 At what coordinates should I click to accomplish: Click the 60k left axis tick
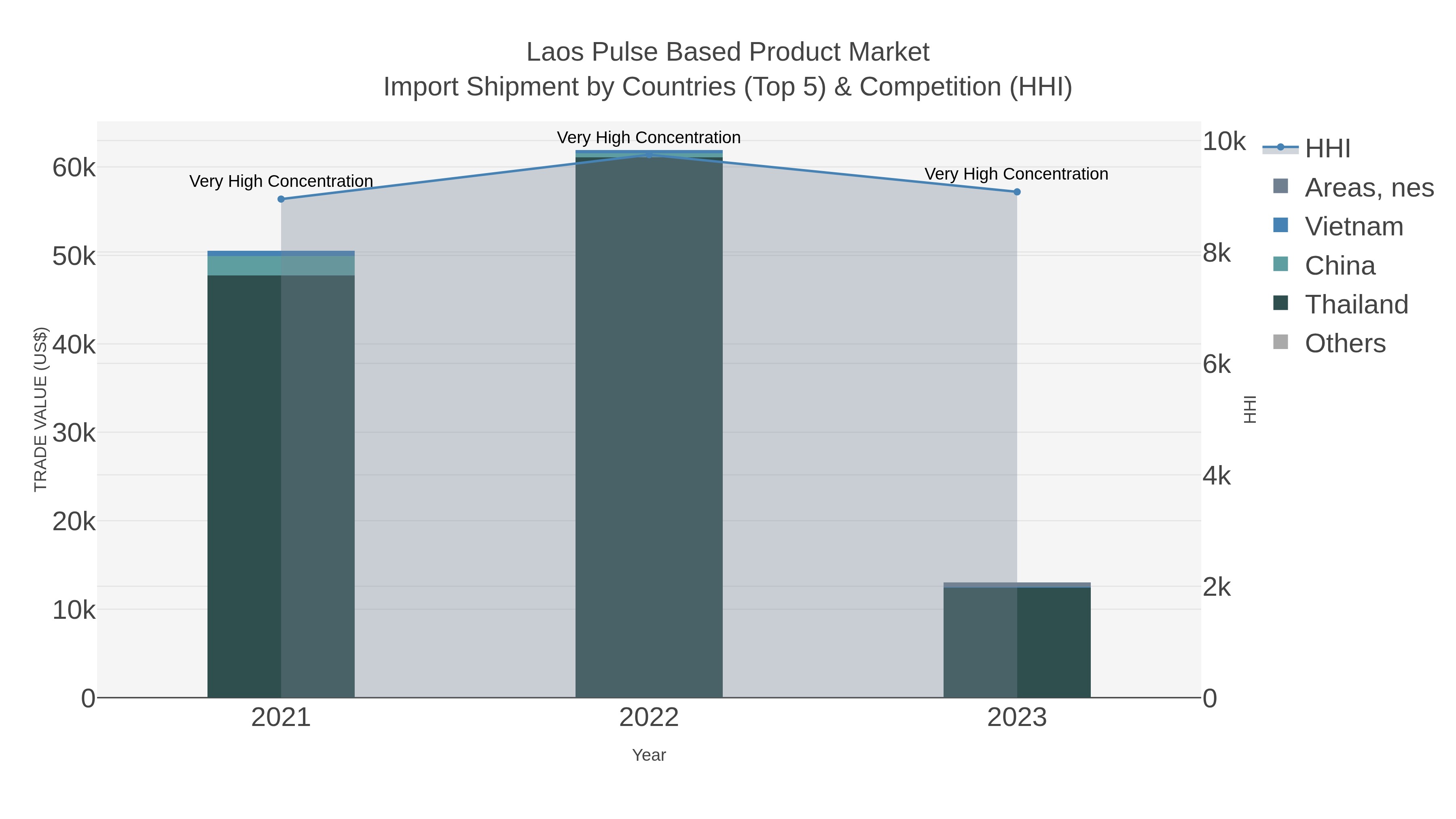[x=74, y=168]
